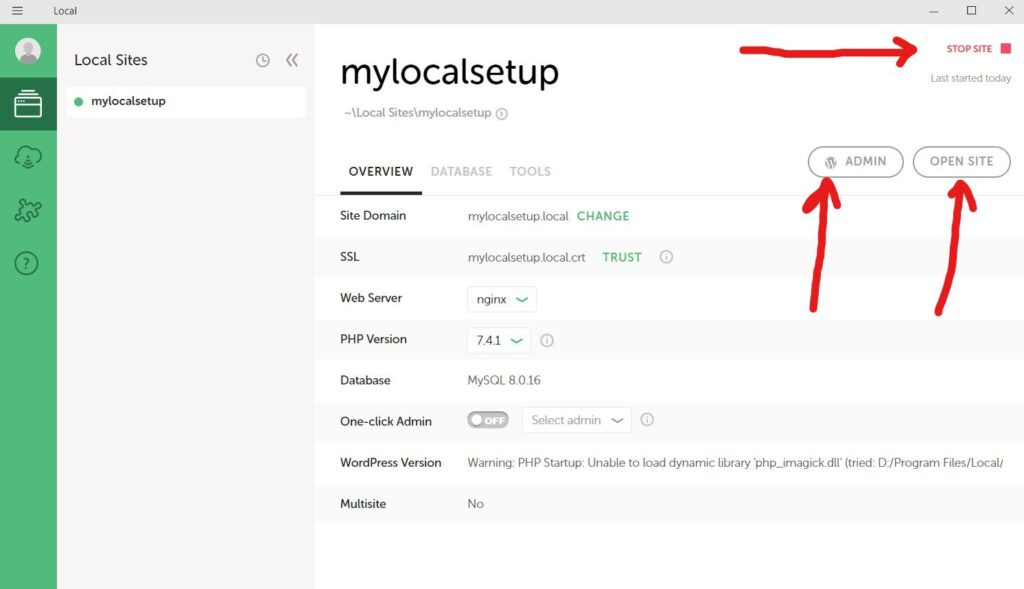
Task: Collapse the sites sidebar with double chevron
Action: (292, 60)
